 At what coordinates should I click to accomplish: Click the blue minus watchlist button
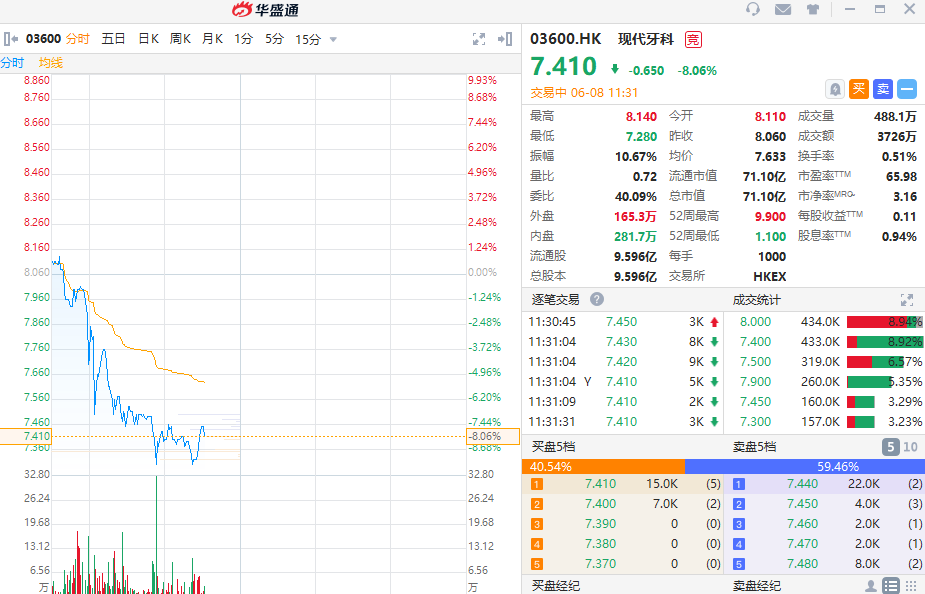point(907,89)
